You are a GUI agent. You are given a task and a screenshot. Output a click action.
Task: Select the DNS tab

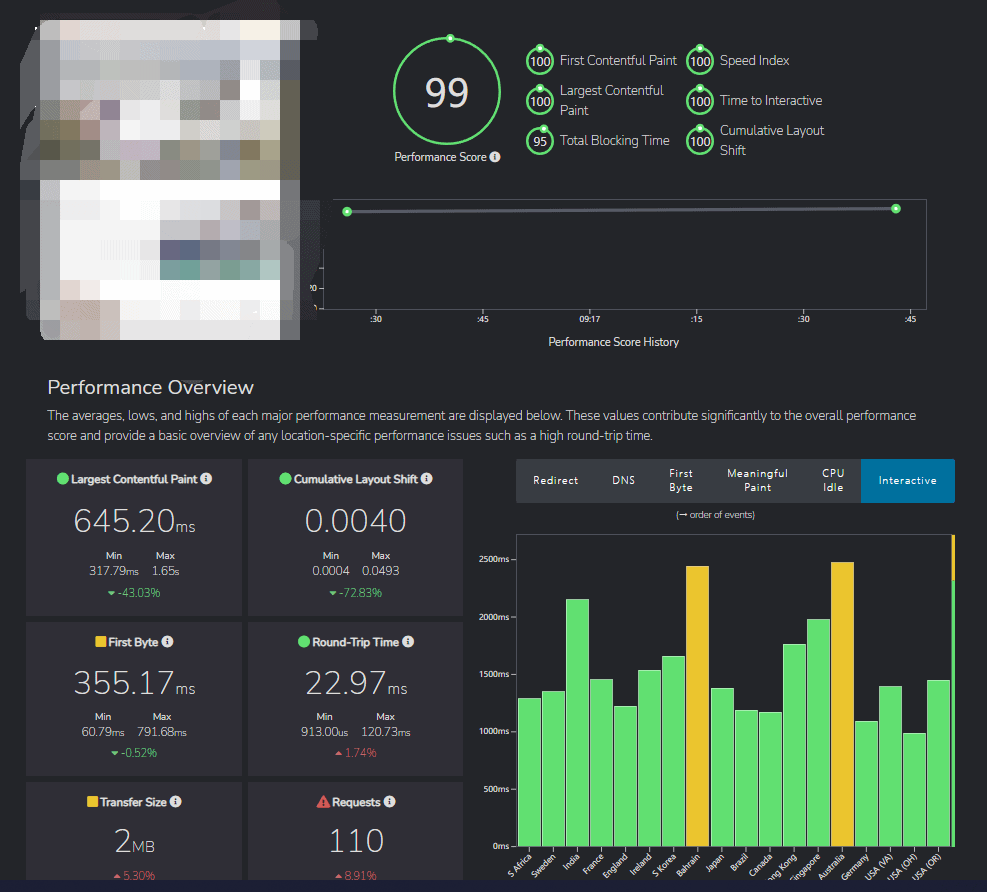click(623, 481)
